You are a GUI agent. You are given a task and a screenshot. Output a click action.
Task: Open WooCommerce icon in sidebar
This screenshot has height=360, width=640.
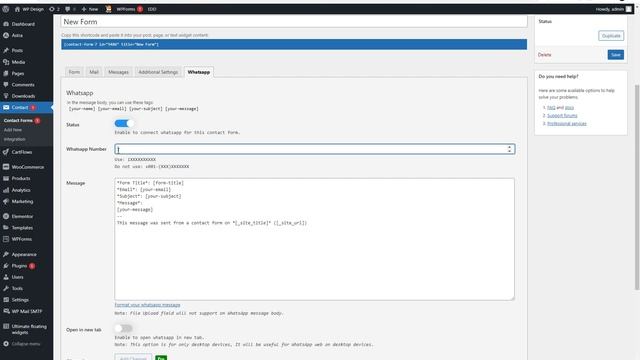point(6,167)
